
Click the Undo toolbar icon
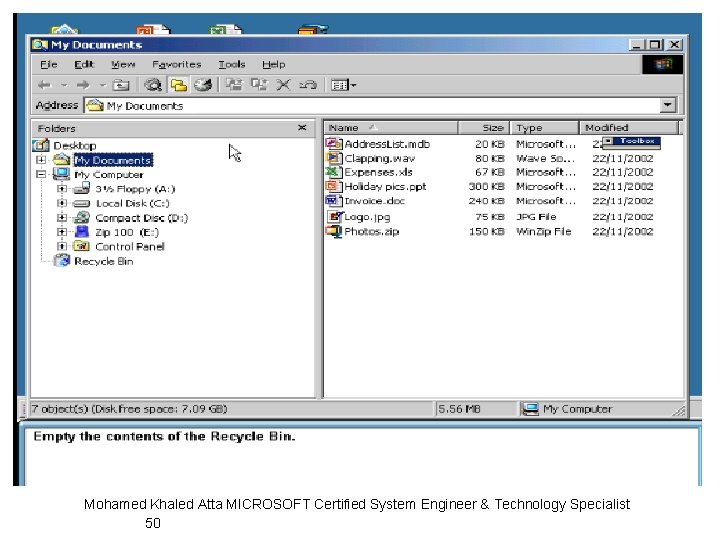(308, 85)
